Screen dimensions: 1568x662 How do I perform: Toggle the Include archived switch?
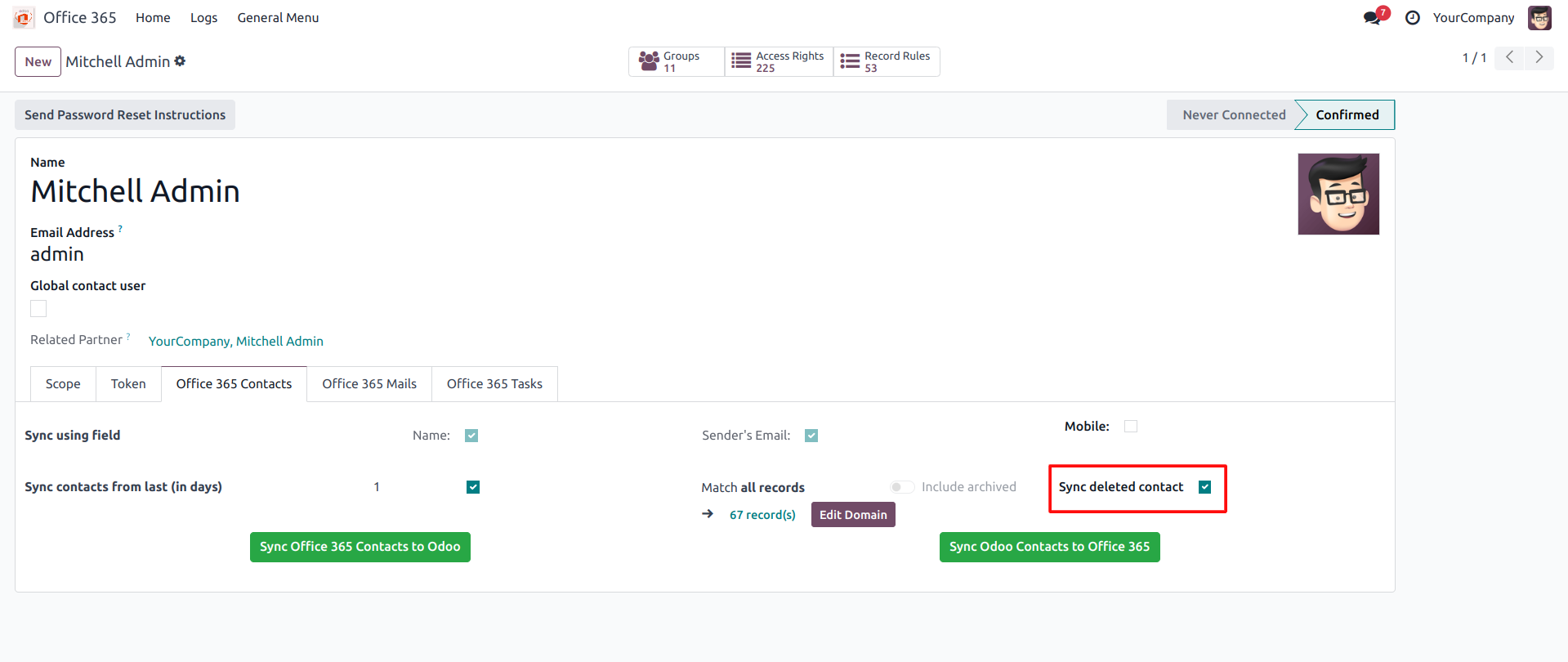[x=902, y=487]
